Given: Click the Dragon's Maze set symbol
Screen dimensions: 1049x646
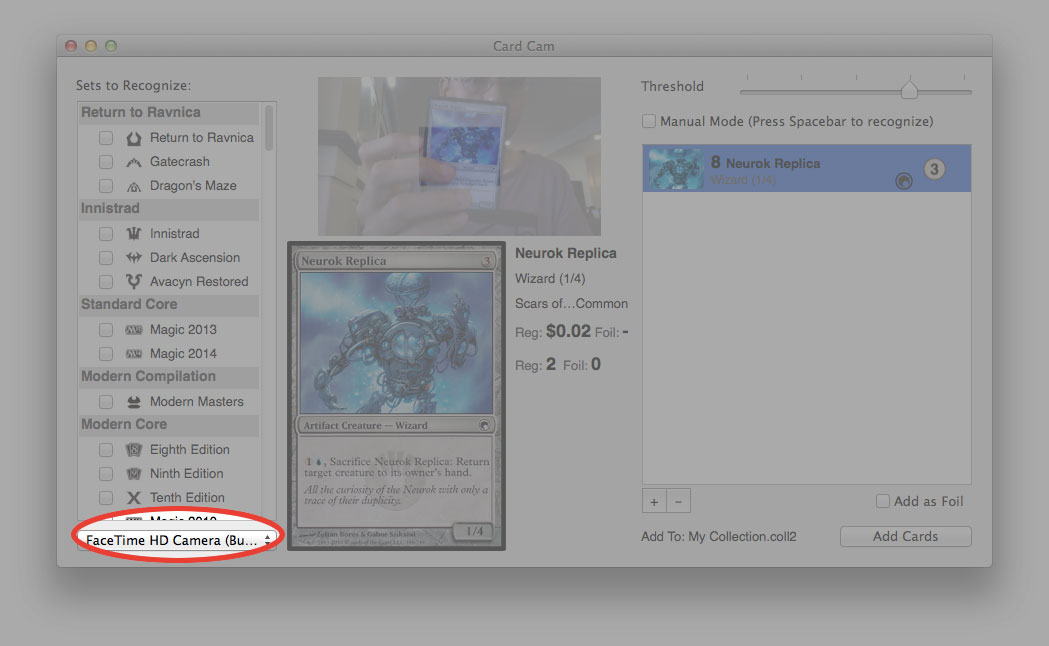Looking at the screenshot, I should [x=134, y=185].
